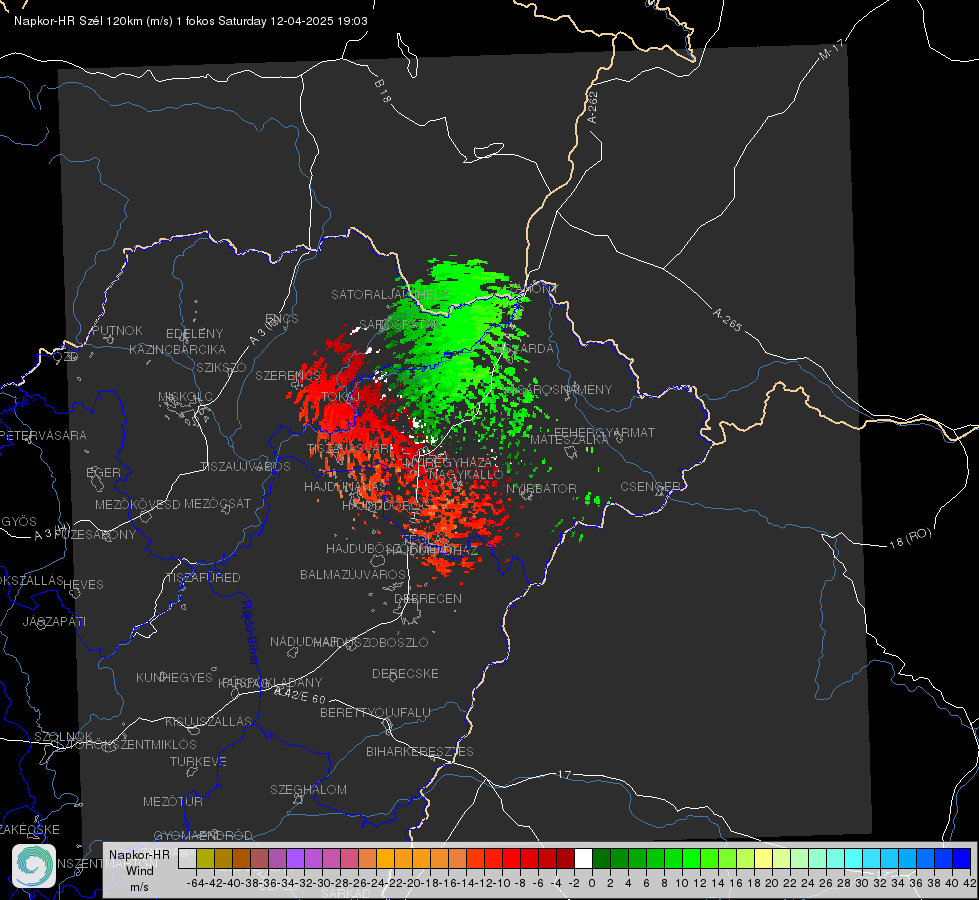
Task: Pick the yellow legend swatch between 18 and 20
Action: 764,858
